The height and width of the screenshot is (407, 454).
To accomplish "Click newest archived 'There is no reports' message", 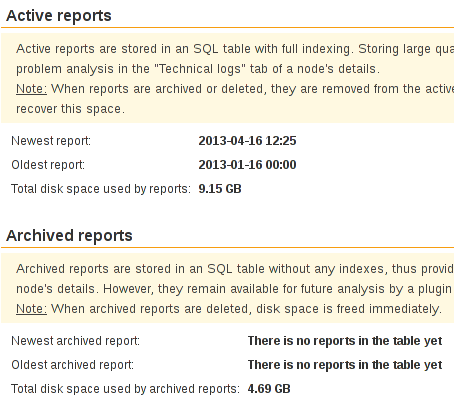I will pos(345,341).
